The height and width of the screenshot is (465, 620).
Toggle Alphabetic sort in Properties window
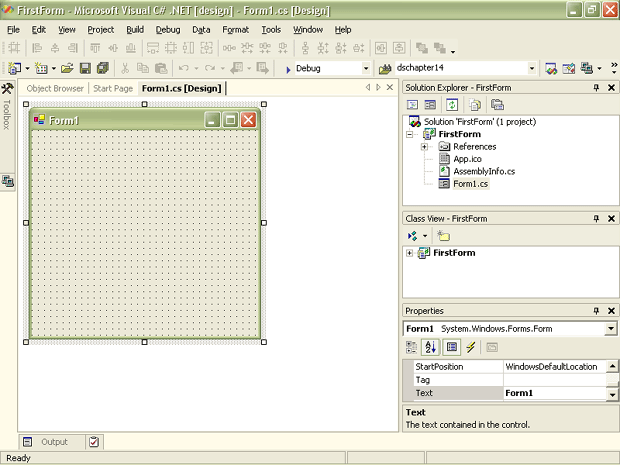pos(430,347)
